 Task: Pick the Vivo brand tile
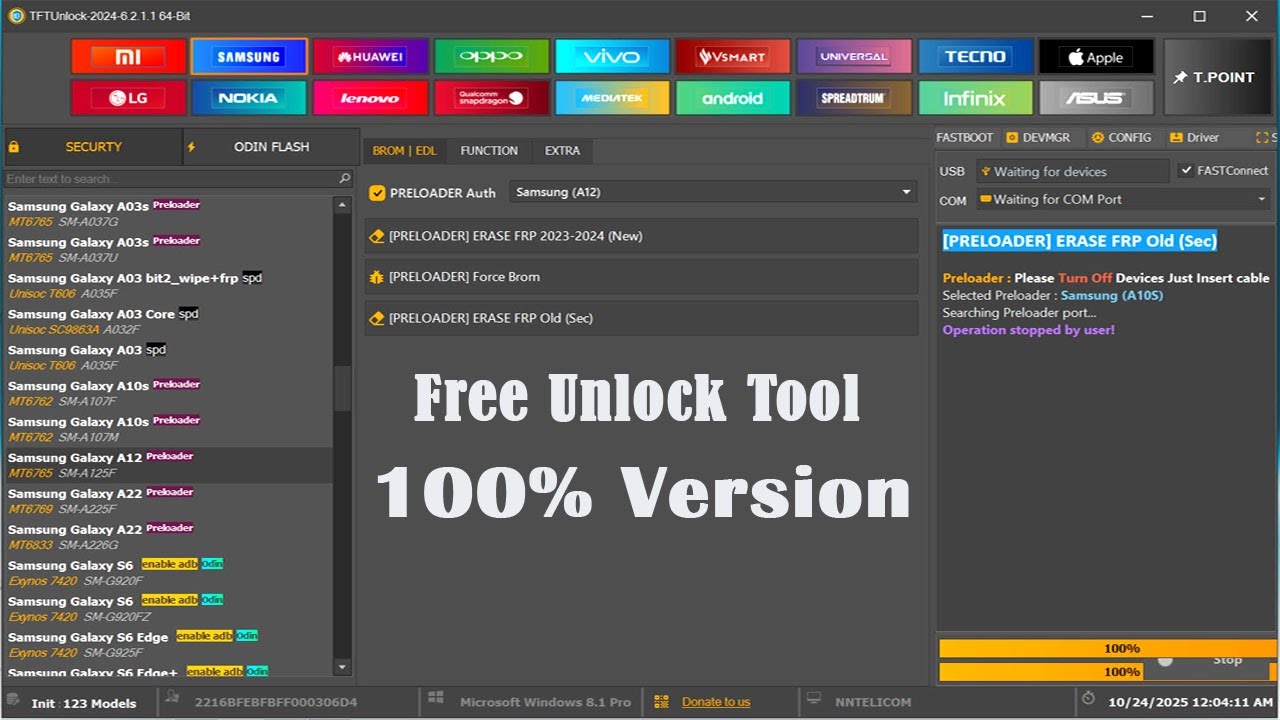pyautogui.click(x=612, y=56)
